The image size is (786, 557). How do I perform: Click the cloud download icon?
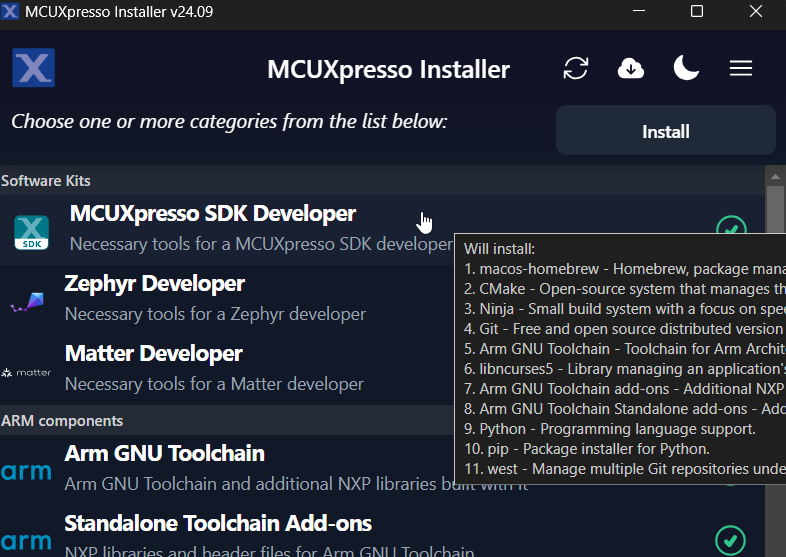point(631,68)
